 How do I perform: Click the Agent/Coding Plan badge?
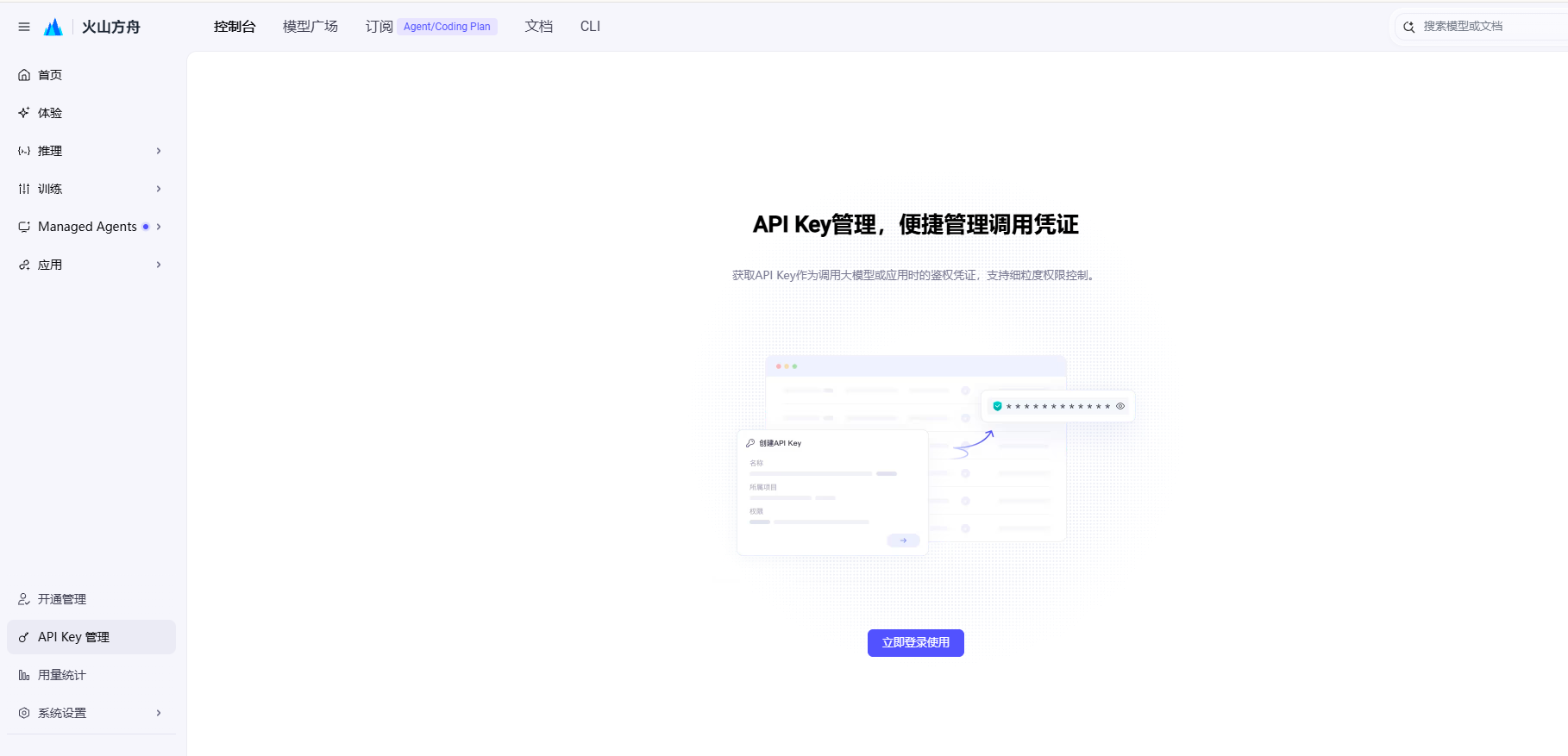447,27
